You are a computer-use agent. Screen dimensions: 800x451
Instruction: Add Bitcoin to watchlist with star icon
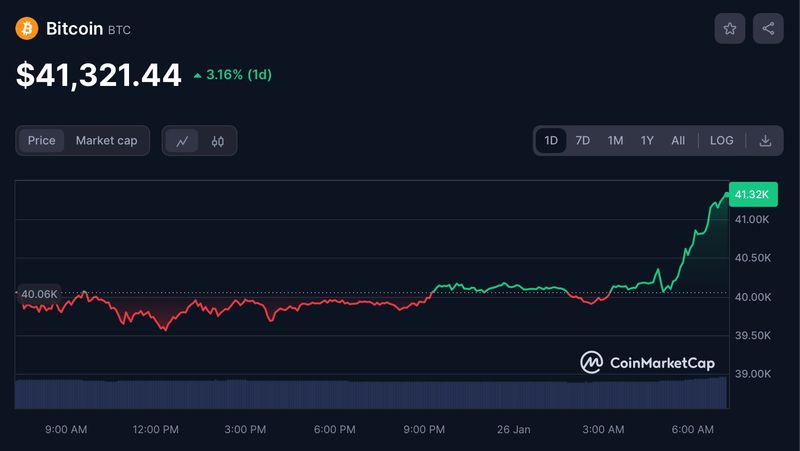(x=729, y=29)
